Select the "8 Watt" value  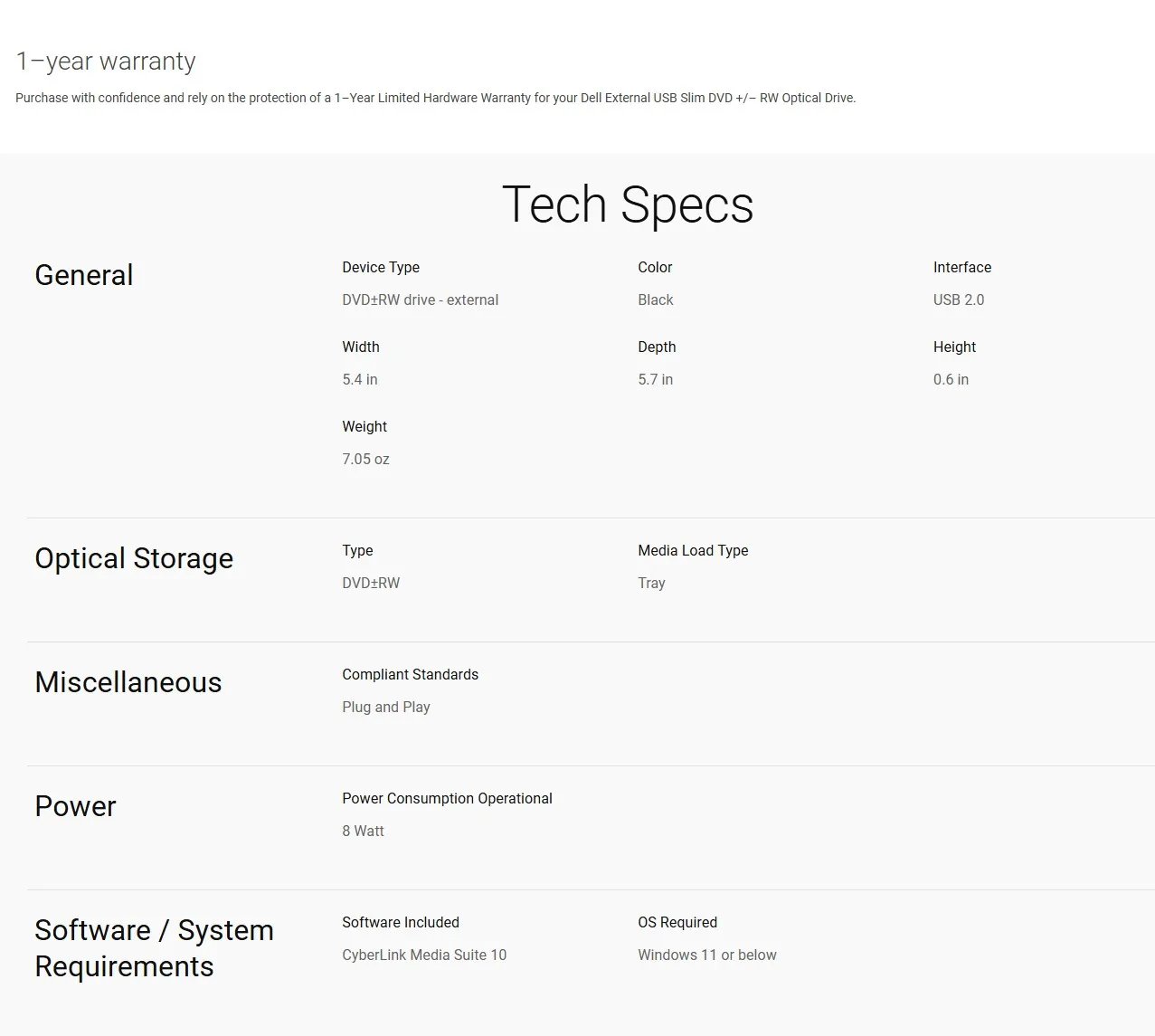point(363,832)
